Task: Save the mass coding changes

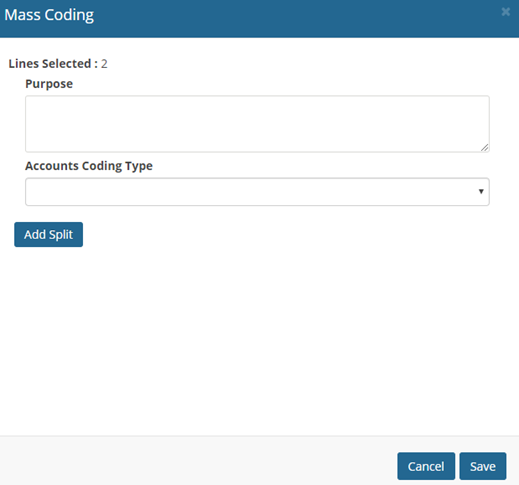Action: coord(483,466)
